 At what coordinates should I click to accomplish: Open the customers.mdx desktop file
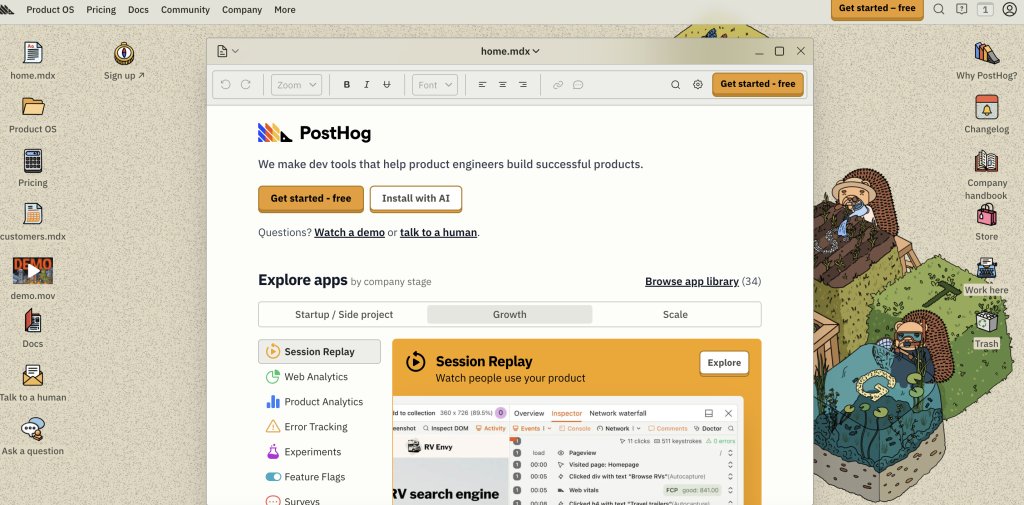33,214
